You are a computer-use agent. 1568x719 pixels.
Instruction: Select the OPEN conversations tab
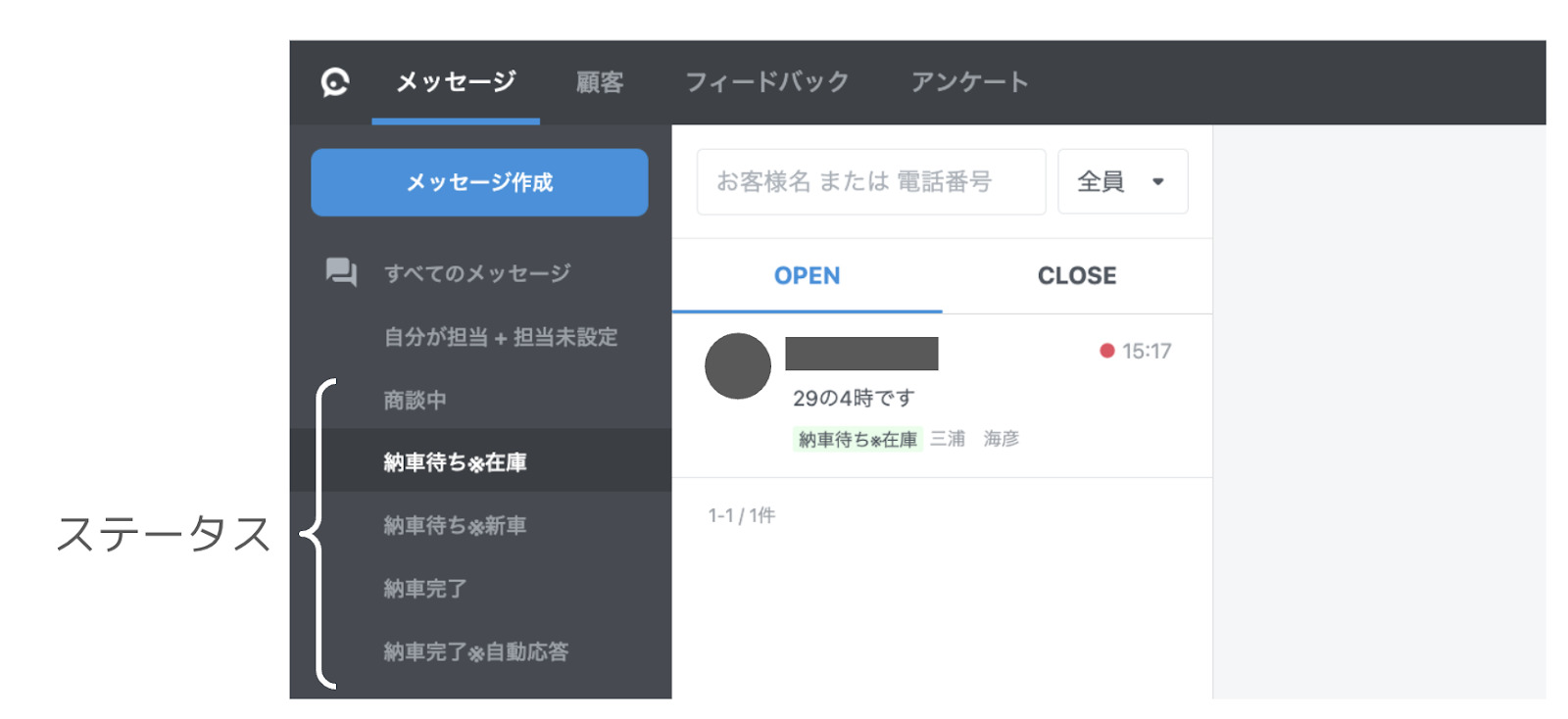click(x=807, y=276)
